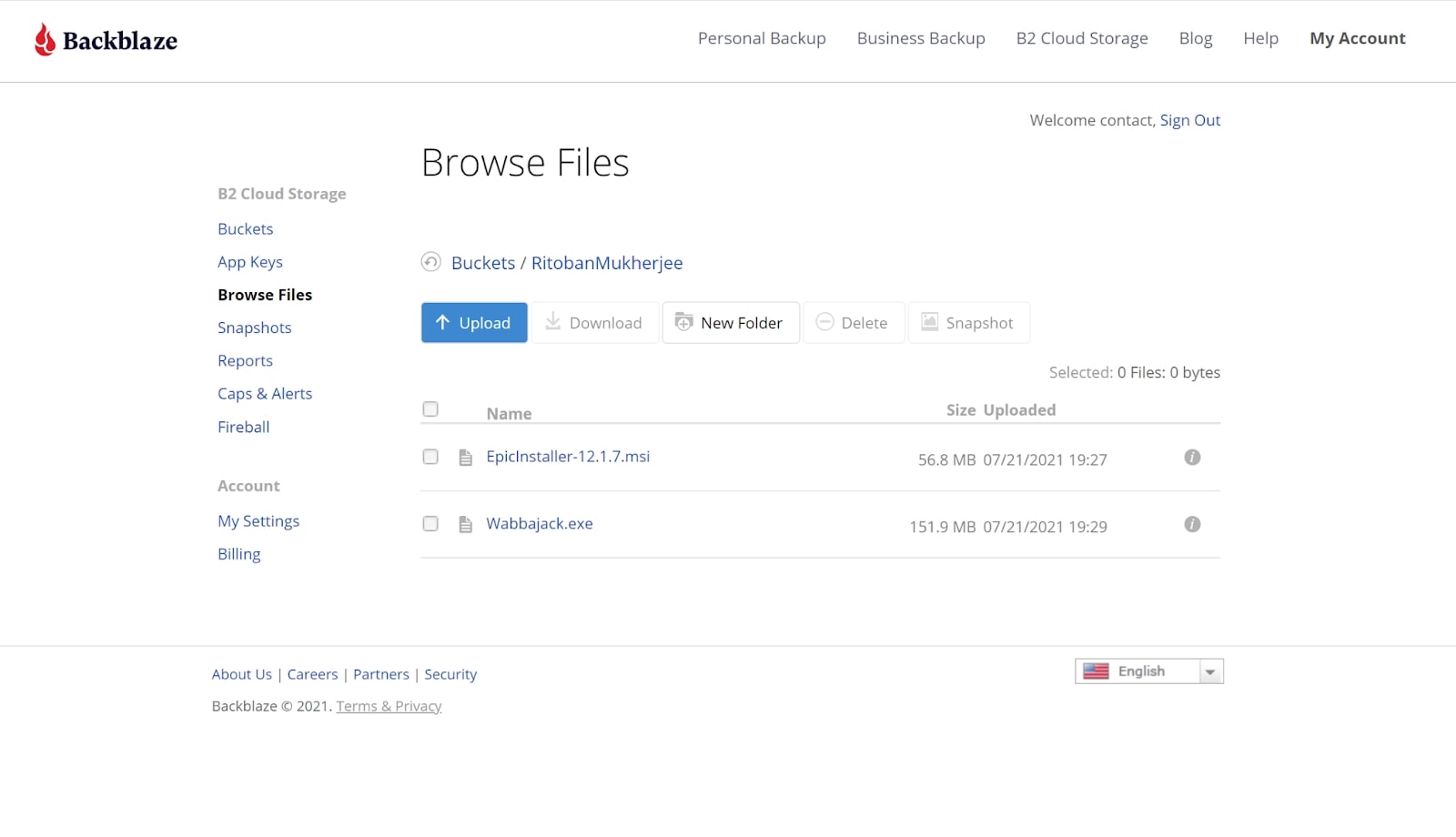This screenshot has height=837, width=1456.
Task: Open Personal Backup in top navigation
Action: 762,38
